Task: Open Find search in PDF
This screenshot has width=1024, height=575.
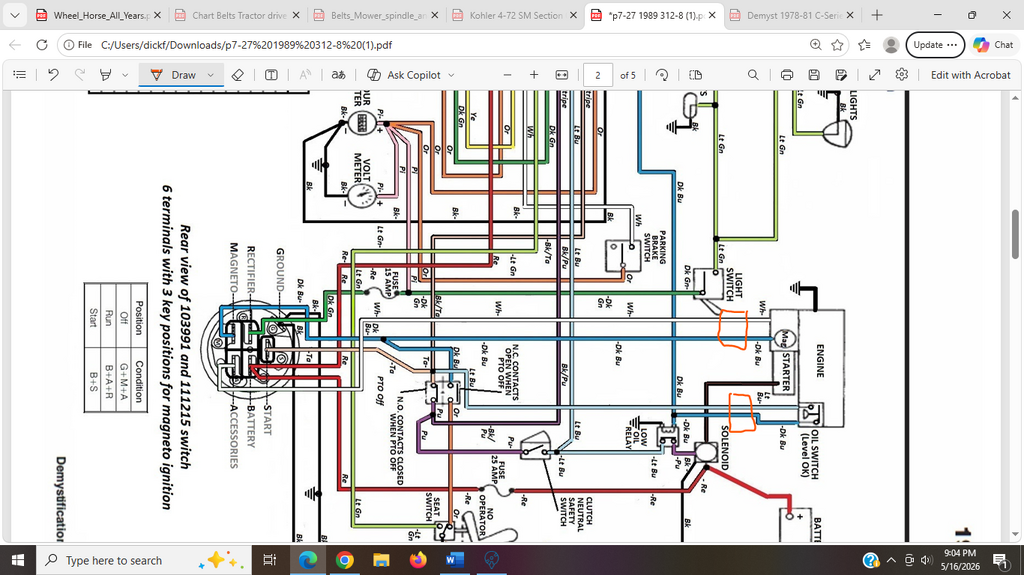Action: click(x=753, y=75)
